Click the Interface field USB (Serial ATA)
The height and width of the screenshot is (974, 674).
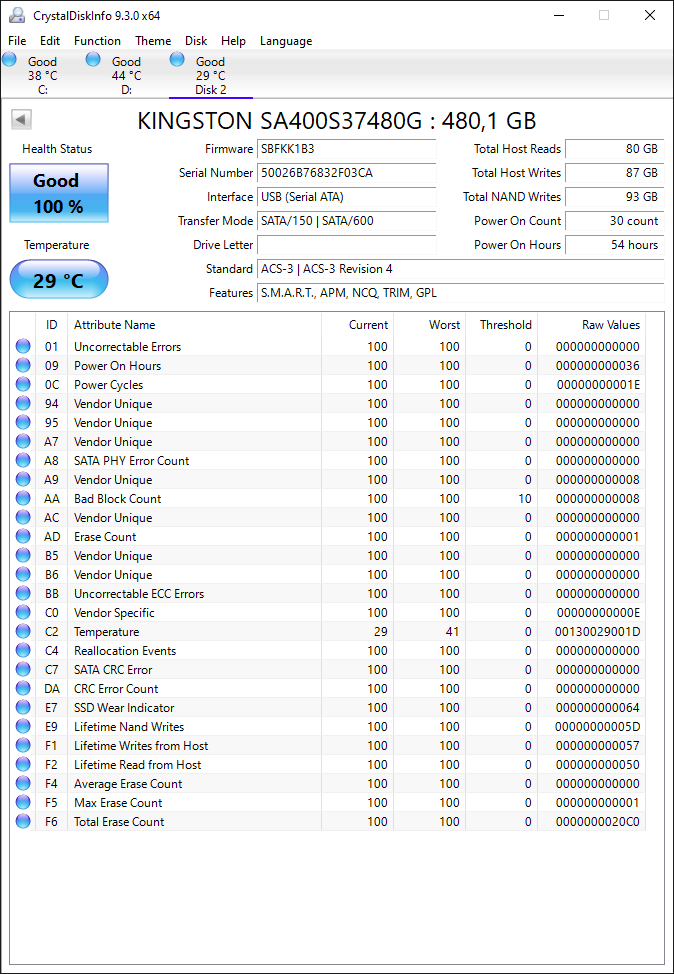347,197
